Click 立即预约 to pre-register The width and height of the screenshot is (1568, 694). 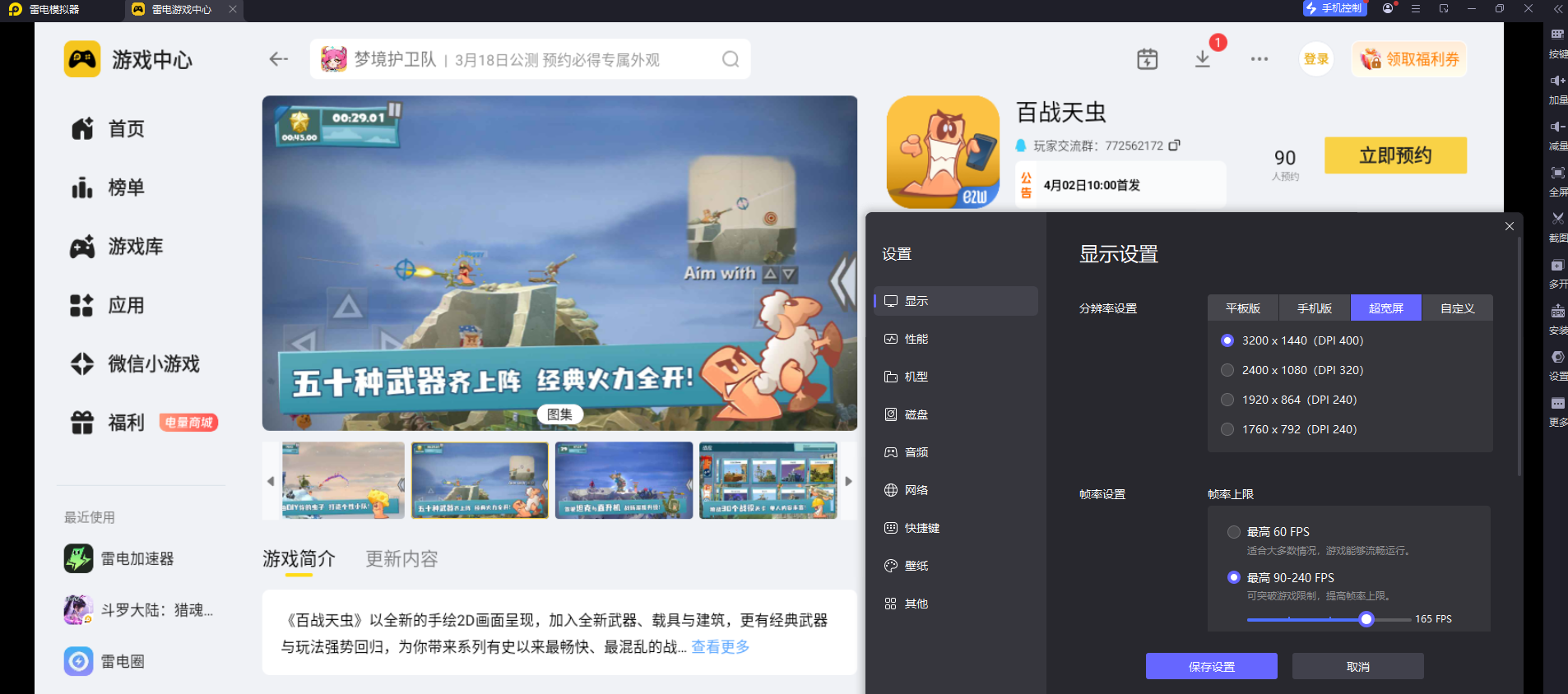point(1395,155)
